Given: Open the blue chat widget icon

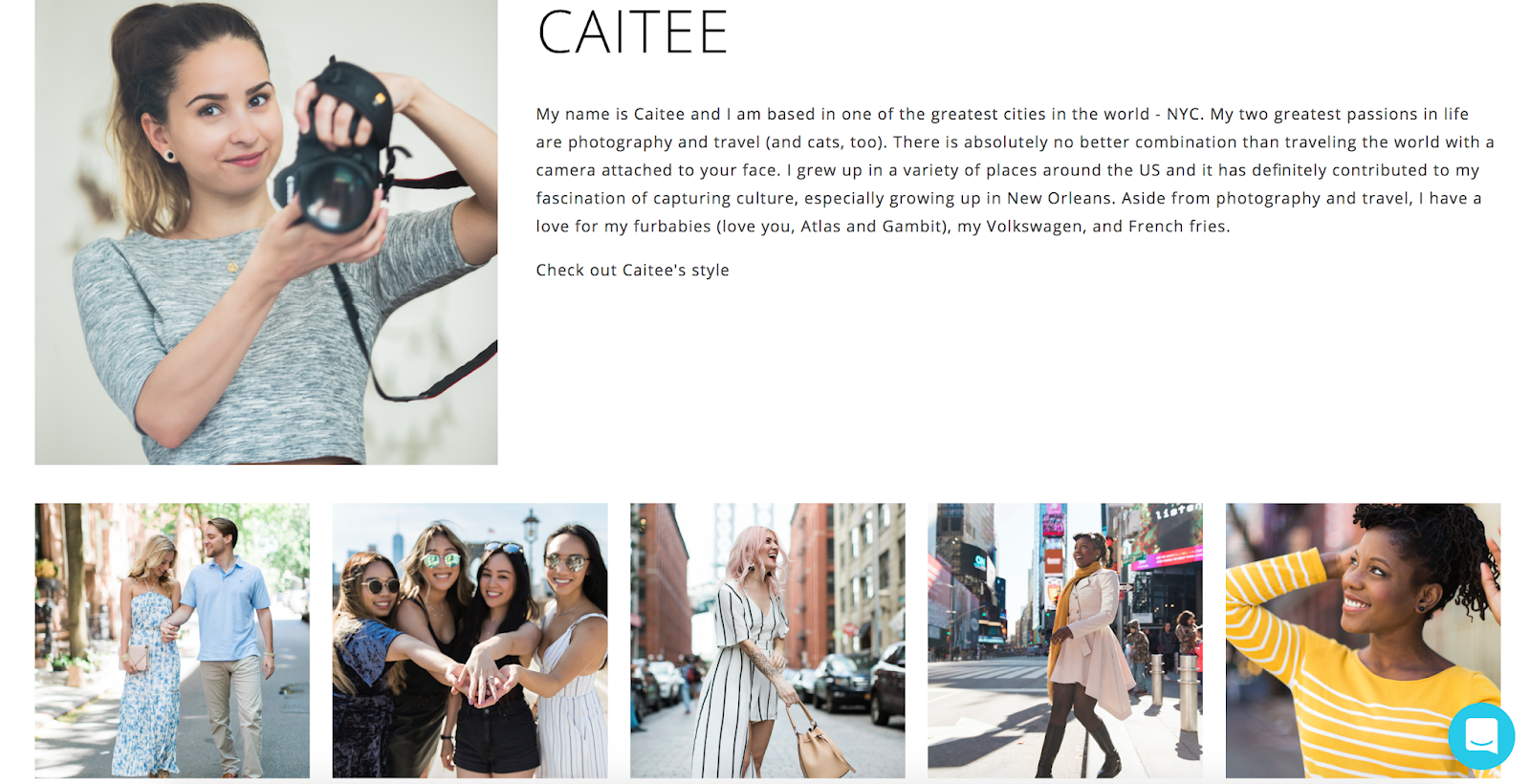Looking at the screenshot, I should click(x=1481, y=736).
